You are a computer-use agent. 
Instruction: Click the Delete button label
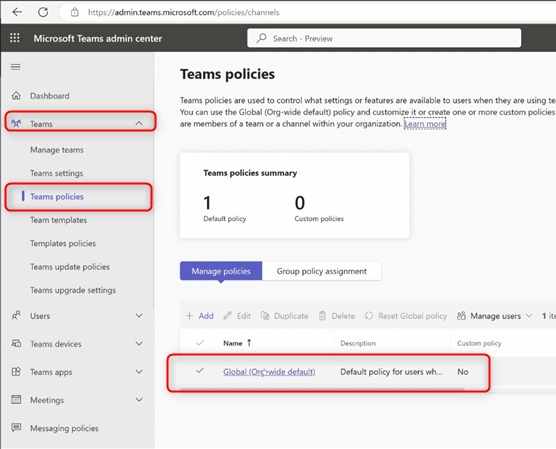pos(343,316)
